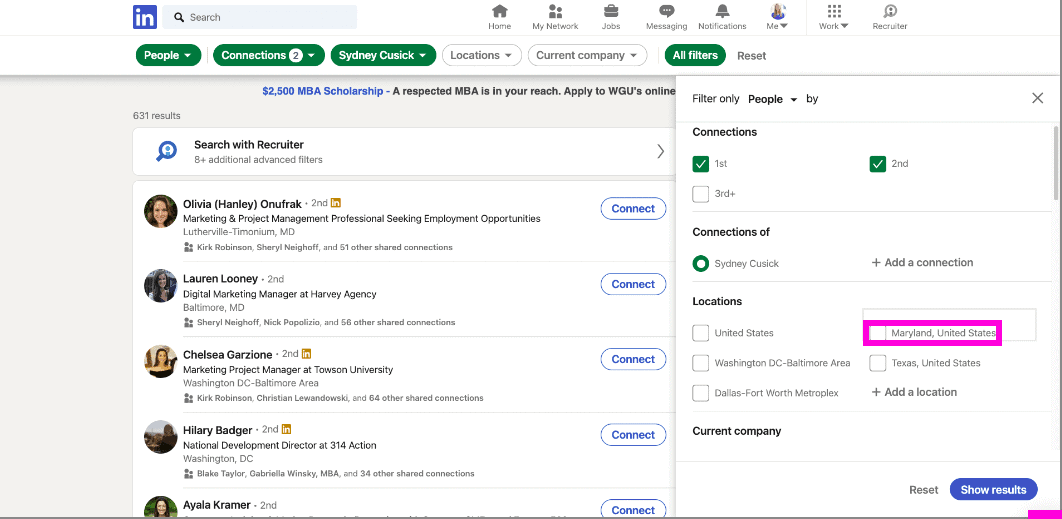The image size is (1062, 519).
Task: Open the Connections filter dropdown
Action: point(269,56)
